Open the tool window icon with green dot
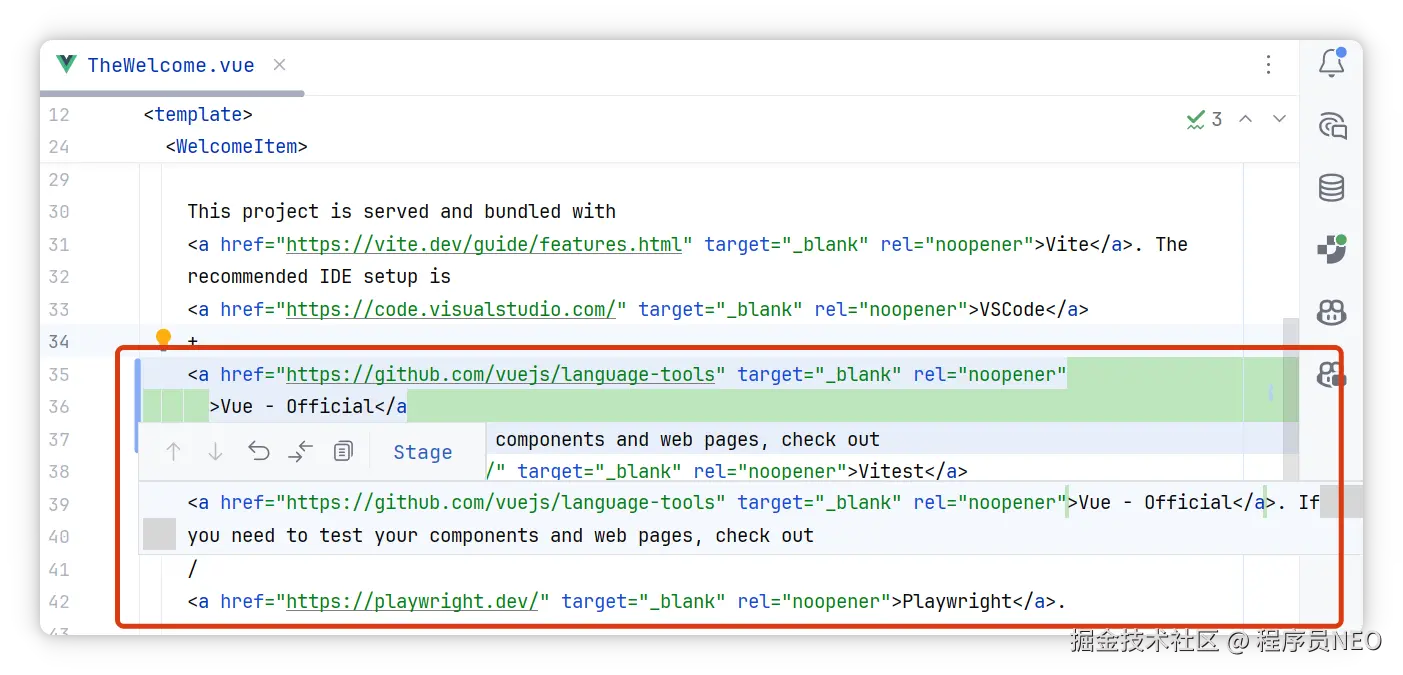Viewport: 1403px width, 675px height. [1331, 249]
